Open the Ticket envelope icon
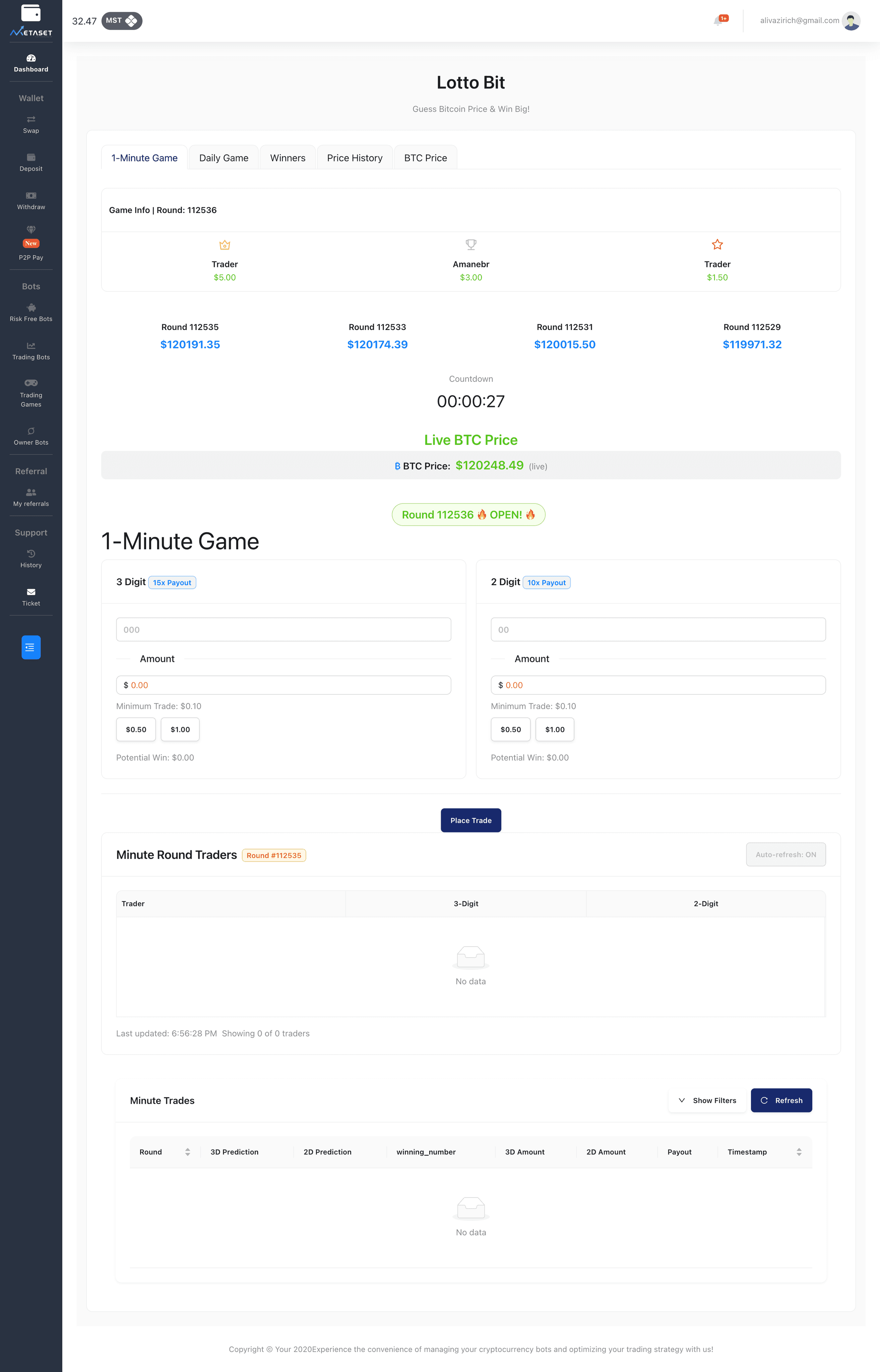This screenshot has height=1372, width=880. tap(31, 592)
